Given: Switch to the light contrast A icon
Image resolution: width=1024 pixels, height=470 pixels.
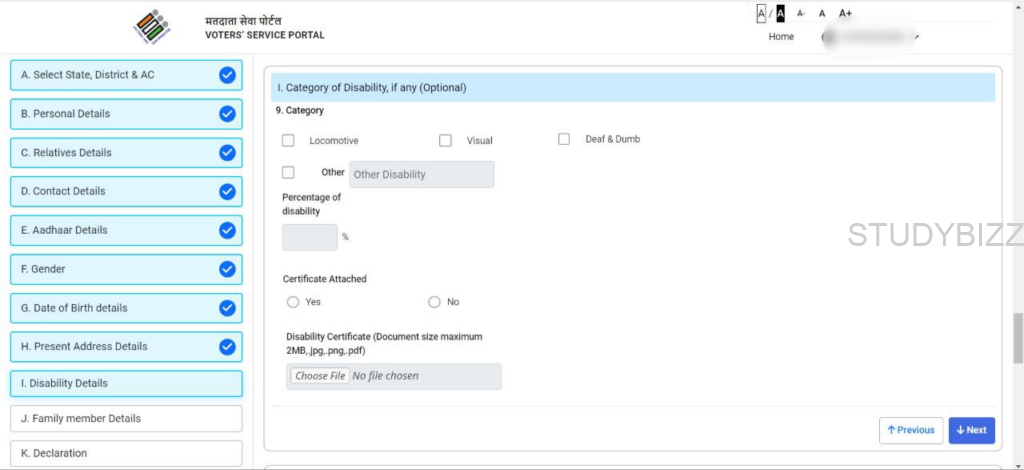Looking at the screenshot, I should point(761,13).
